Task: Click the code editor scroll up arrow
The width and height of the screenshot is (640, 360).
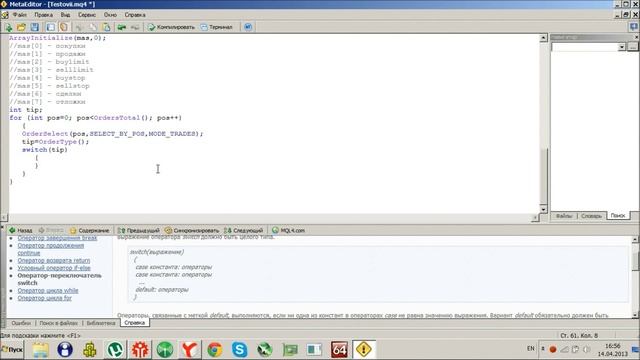Action: [x=543, y=38]
